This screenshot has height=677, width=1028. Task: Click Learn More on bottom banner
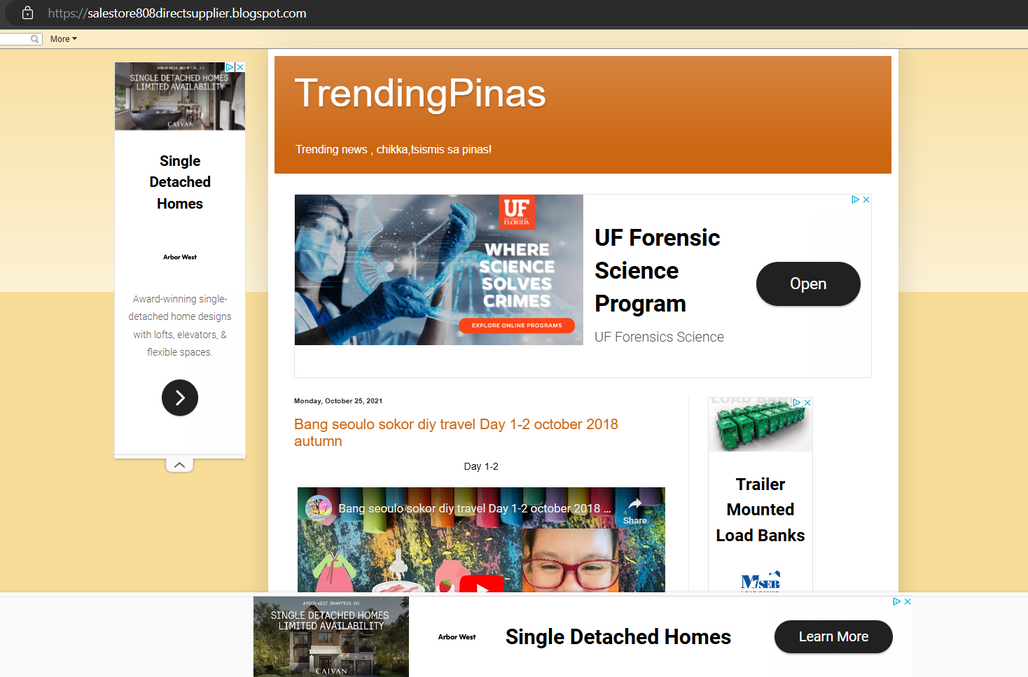[x=833, y=636]
